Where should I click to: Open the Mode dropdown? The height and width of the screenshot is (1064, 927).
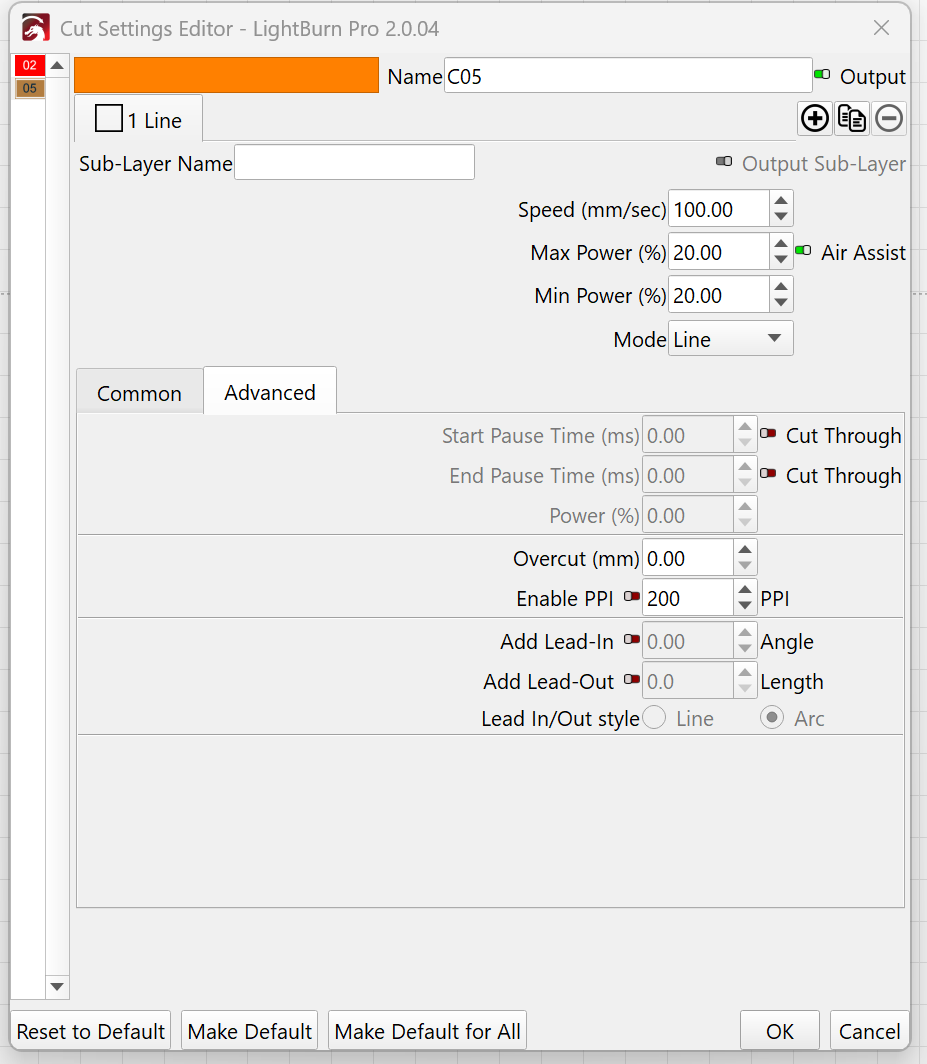point(730,339)
